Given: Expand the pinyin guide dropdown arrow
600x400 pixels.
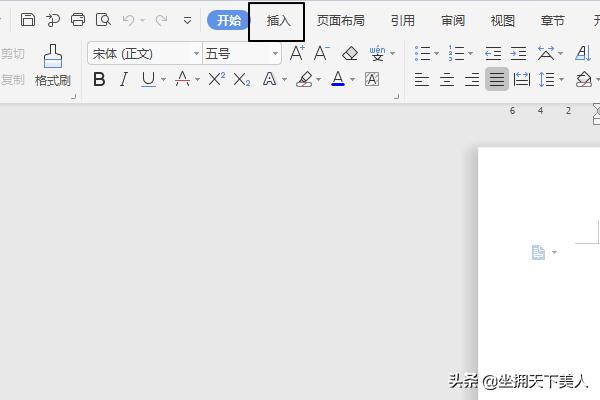Looking at the screenshot, I should tap(393, 54).
